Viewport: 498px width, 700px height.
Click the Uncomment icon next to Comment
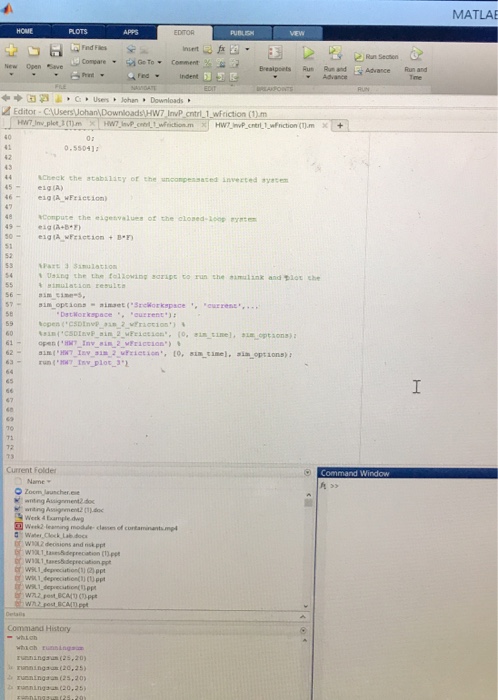click(221, 63)
